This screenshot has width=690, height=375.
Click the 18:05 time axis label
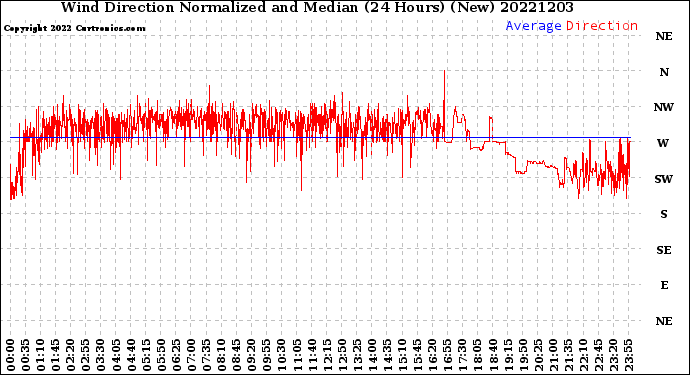477,355
